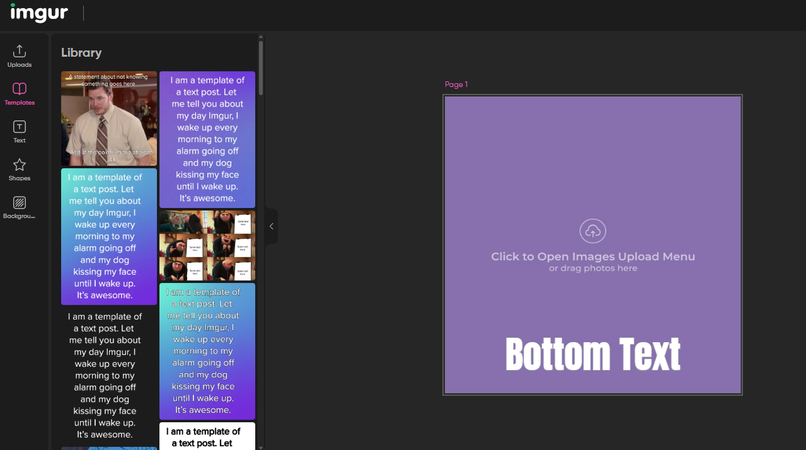Click 'or drag photos here' text
Viewport: 806px width, 450px height.
593,268
